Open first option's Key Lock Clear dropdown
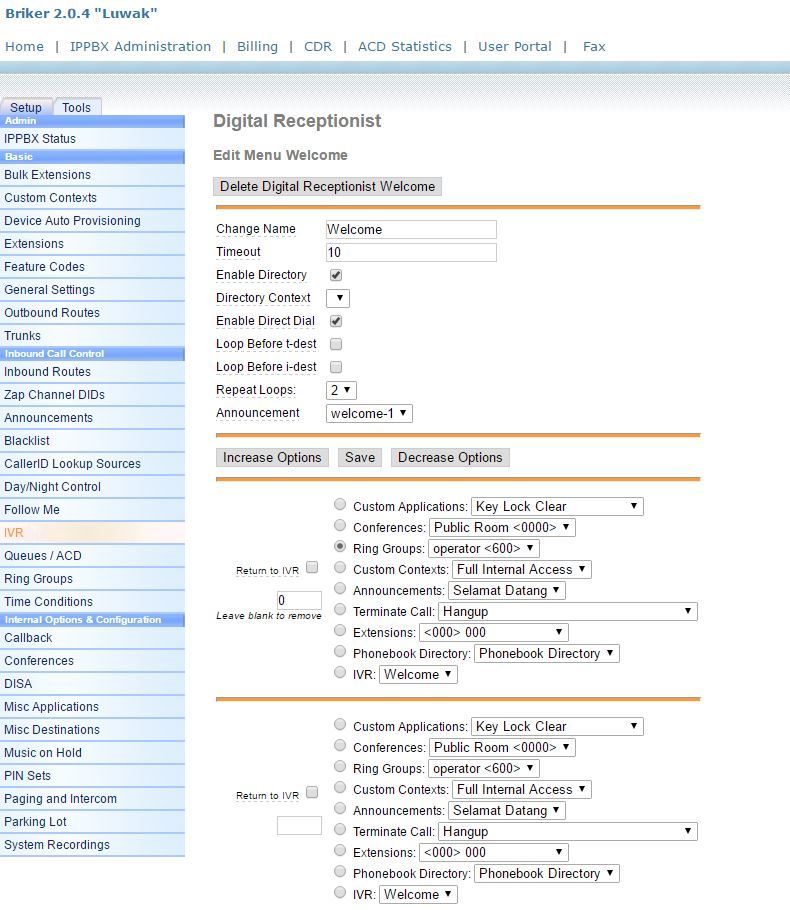The height and width of the screenshot is (910, 790). point(557,507)
